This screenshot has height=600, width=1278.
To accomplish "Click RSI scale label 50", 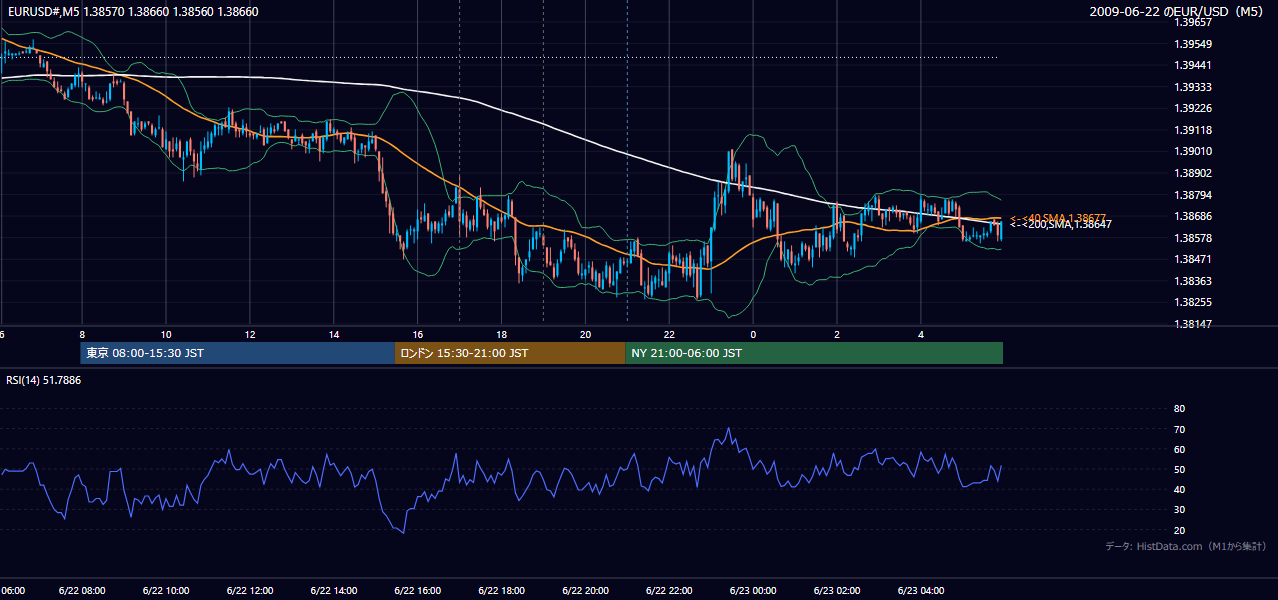I will click(1179, 469).
